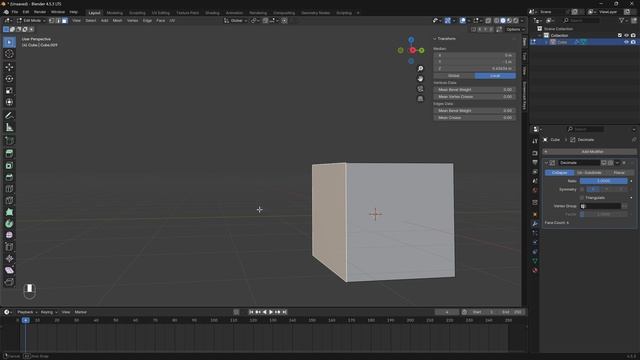The width and height of the screenshot is (640, 360).
Task: Select the Select Box tool
Action: click(x=9, y=42)
